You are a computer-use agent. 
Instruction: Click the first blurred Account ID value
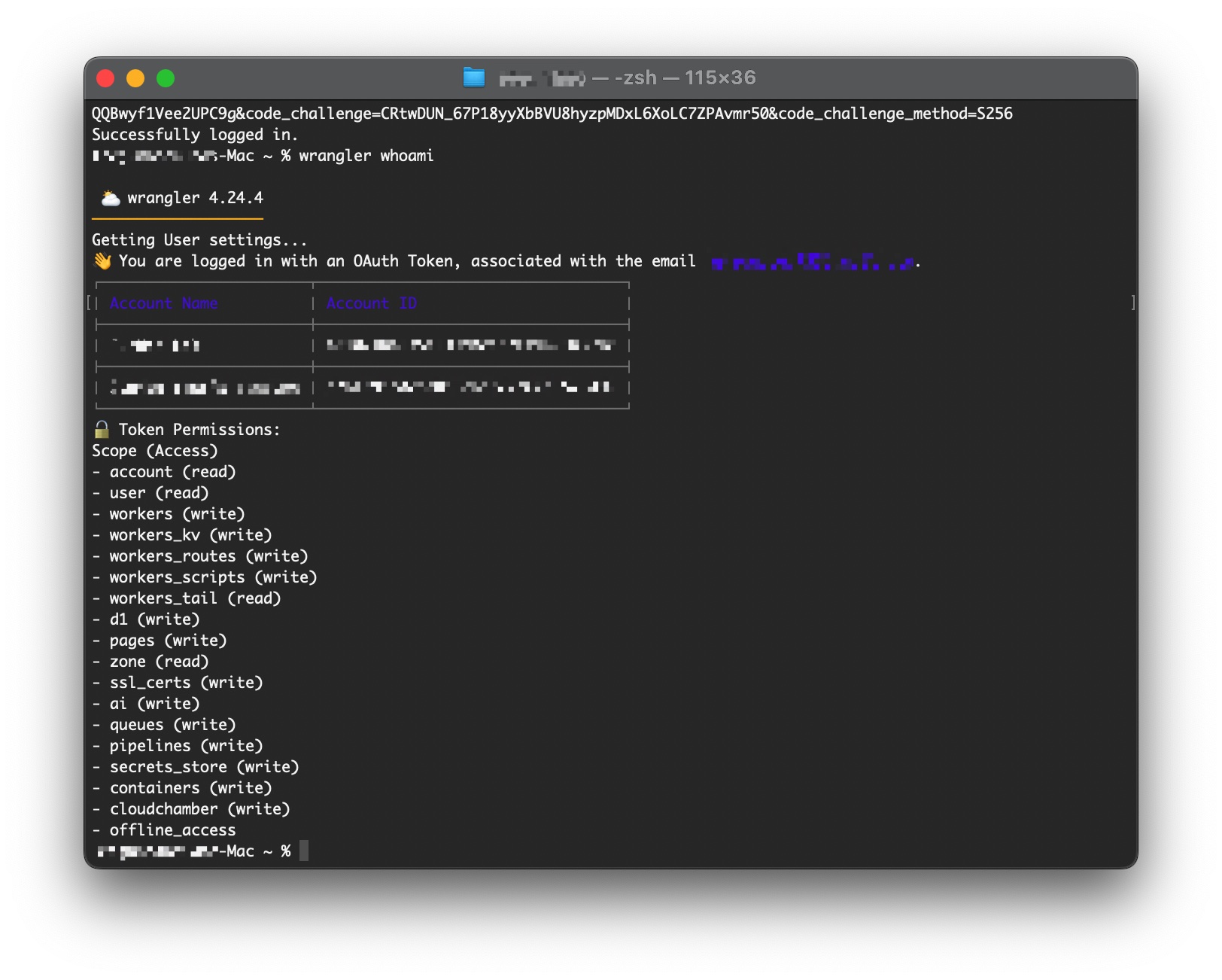(470, 345)
